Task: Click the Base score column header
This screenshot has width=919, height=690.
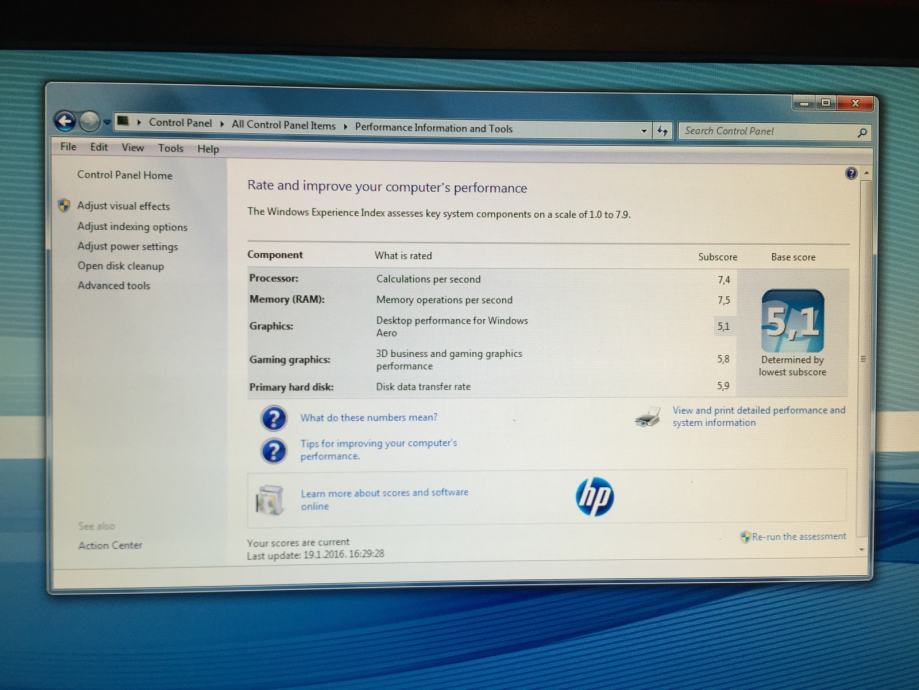Action: click(x=793, y=257)
